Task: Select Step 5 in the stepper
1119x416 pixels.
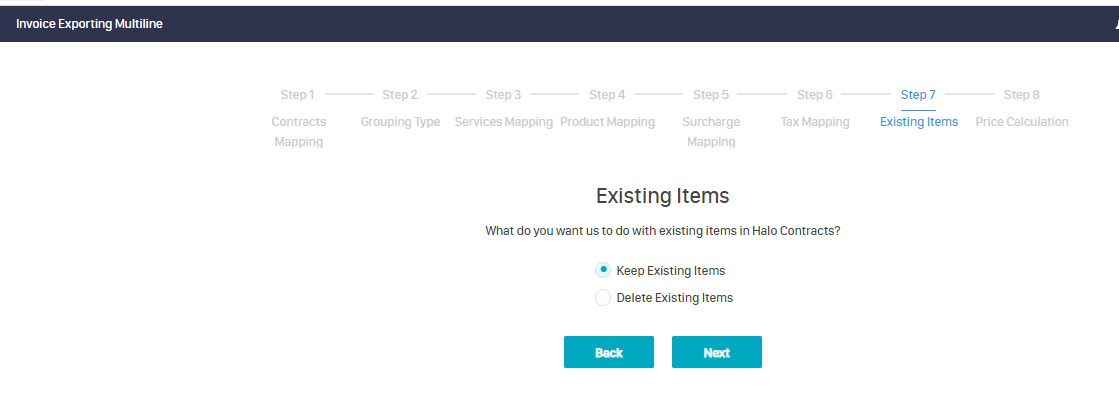Action: [711, 95]
